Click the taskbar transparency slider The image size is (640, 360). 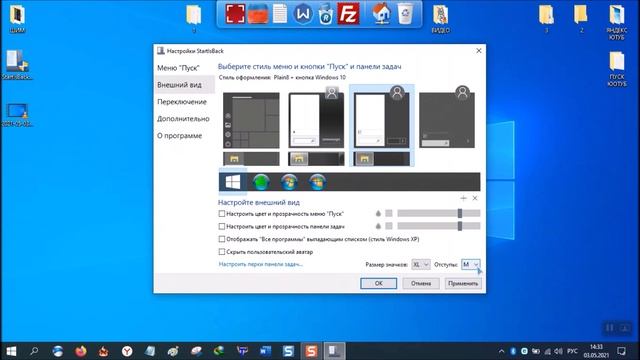(x=439, y=226)
